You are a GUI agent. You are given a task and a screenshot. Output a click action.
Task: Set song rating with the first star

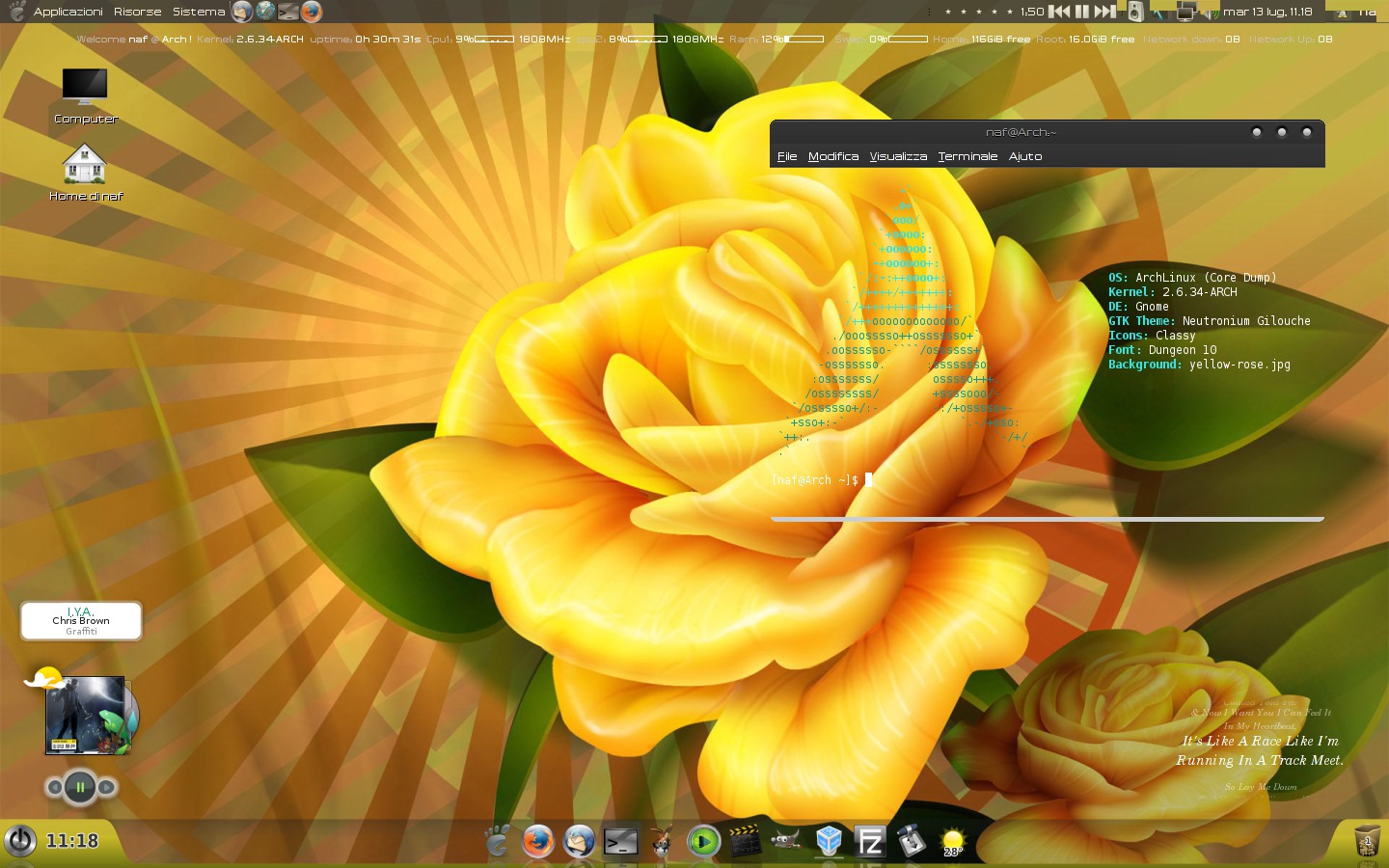point(948,12)
